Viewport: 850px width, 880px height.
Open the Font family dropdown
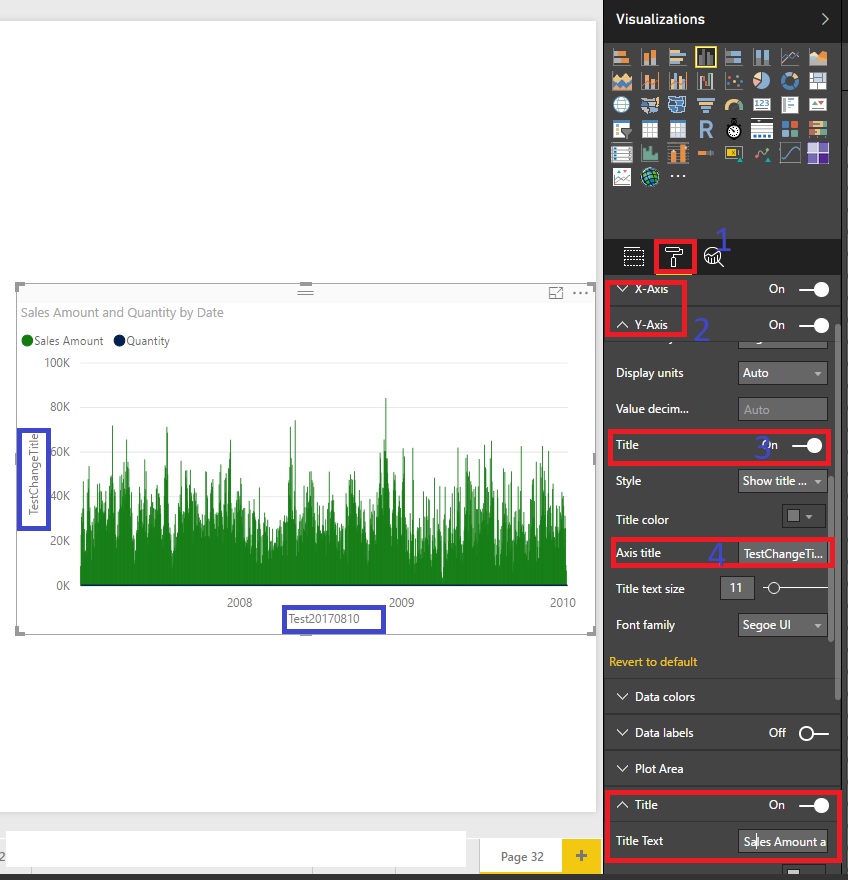(783, 625)
